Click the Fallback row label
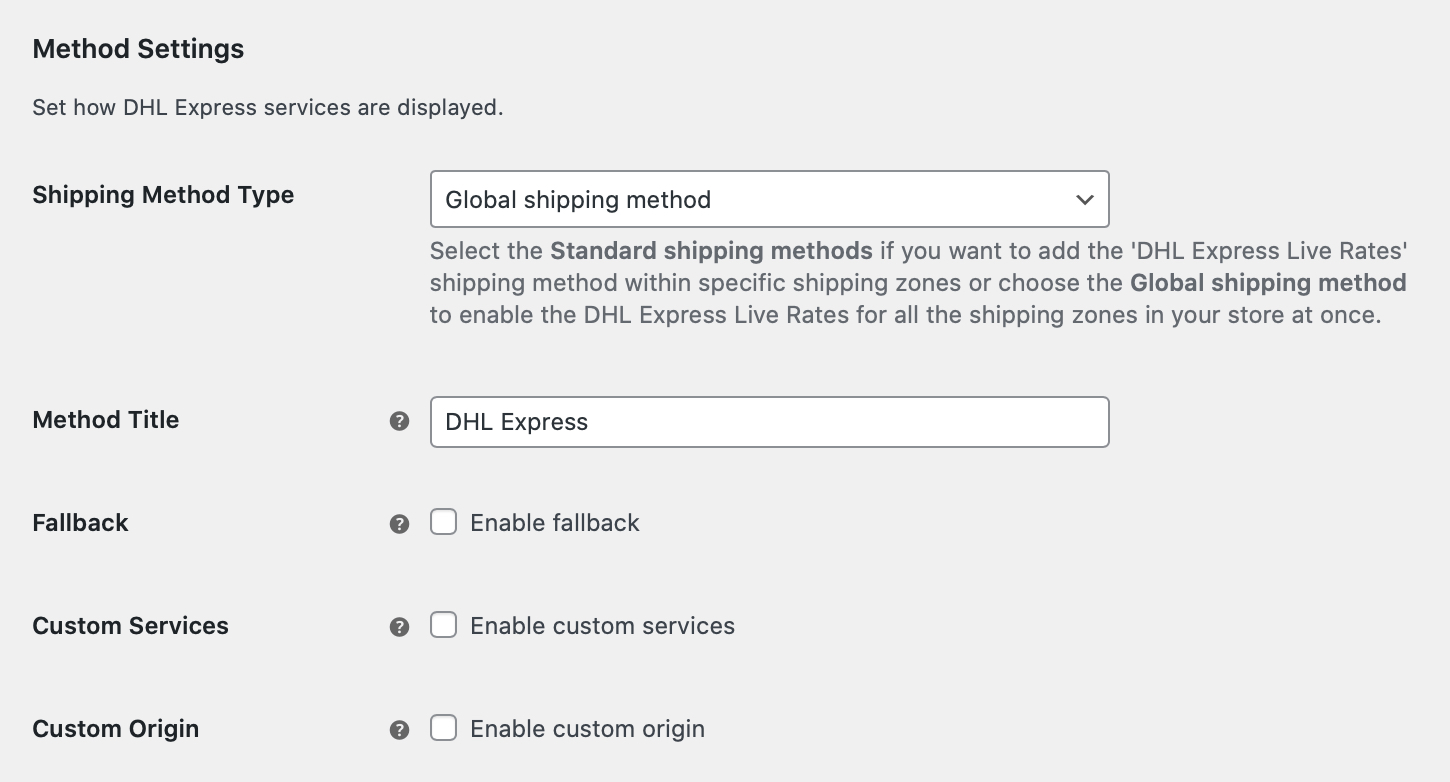 (80, 522)
